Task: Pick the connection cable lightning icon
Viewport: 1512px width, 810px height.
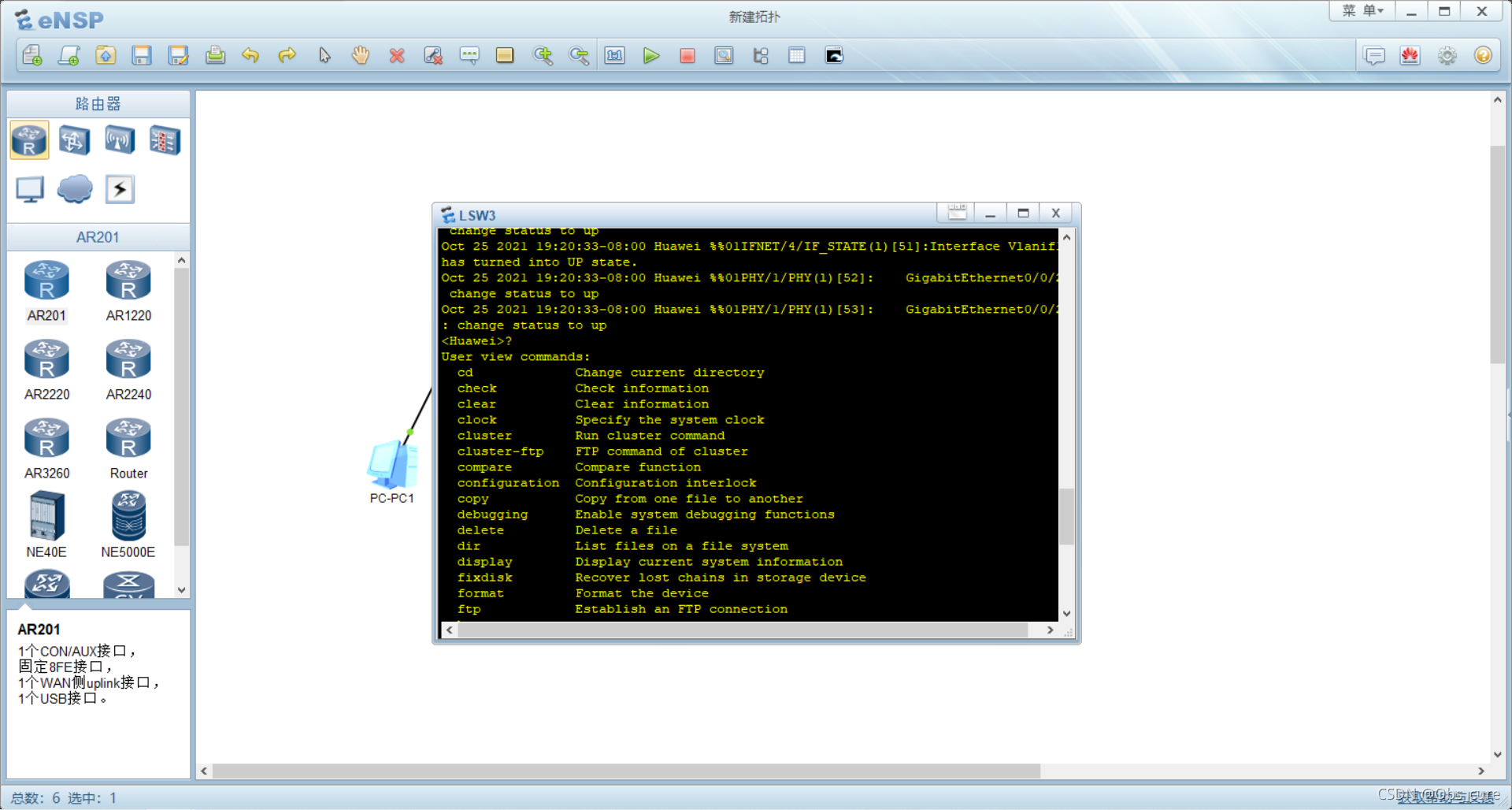Action: click(120, 189)
